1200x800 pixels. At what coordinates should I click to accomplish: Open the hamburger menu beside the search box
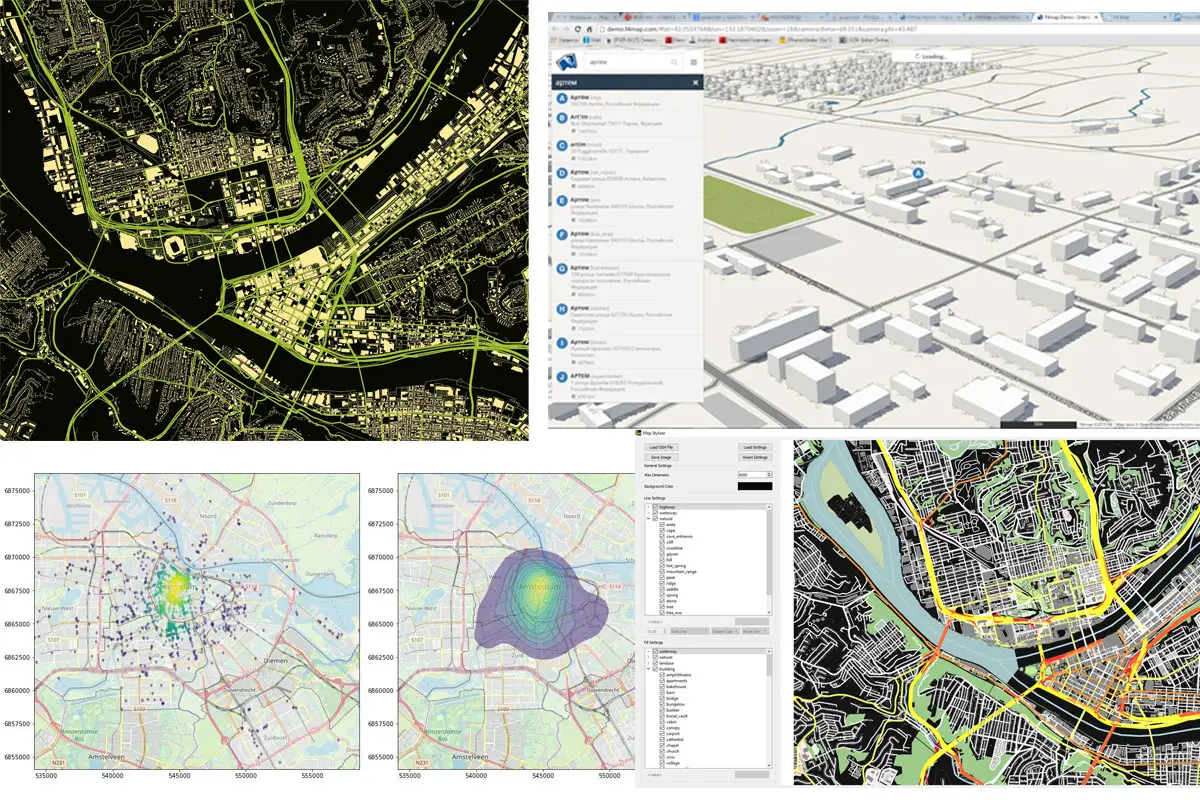(693, 62)
